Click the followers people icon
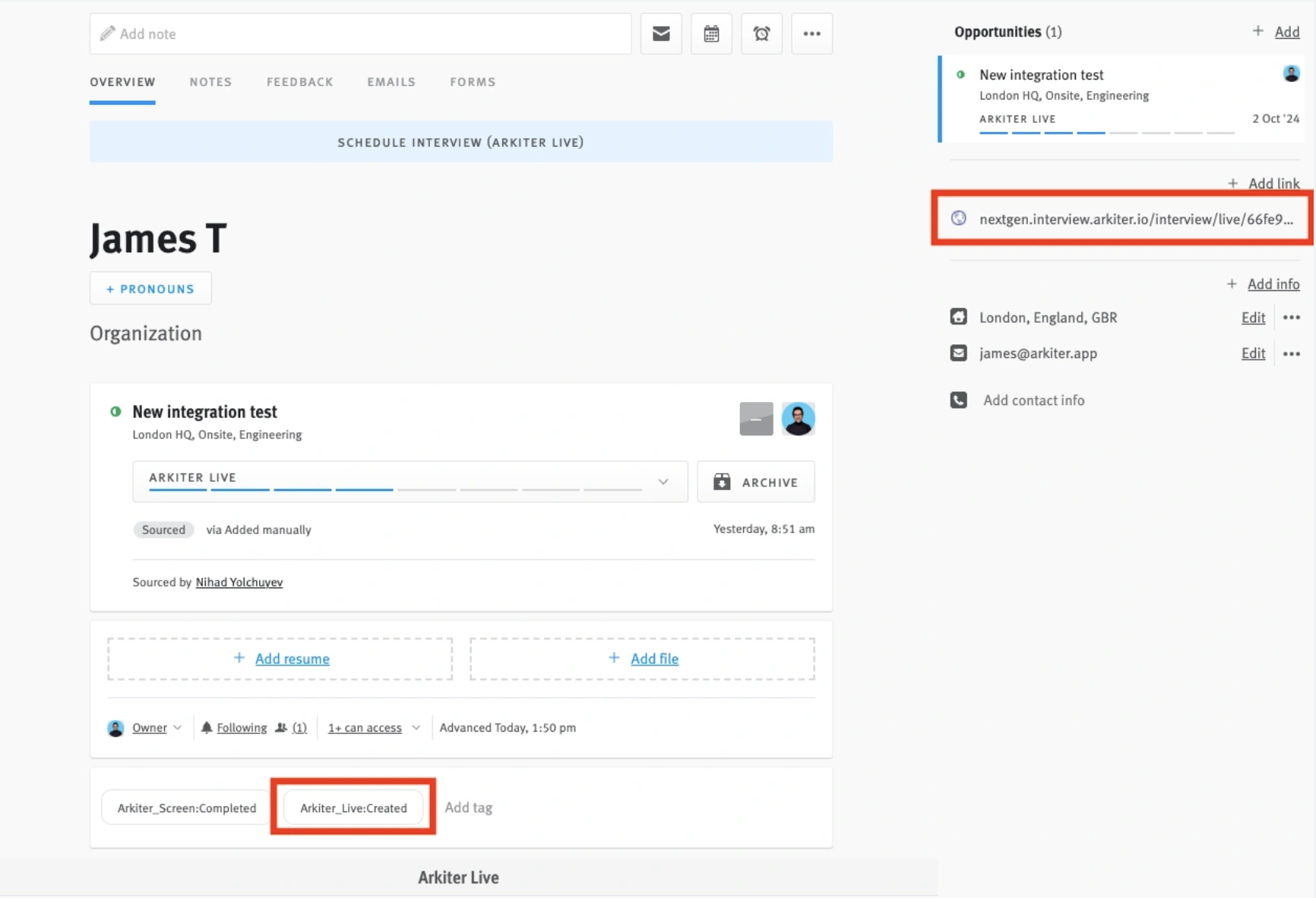 point(281,727)
